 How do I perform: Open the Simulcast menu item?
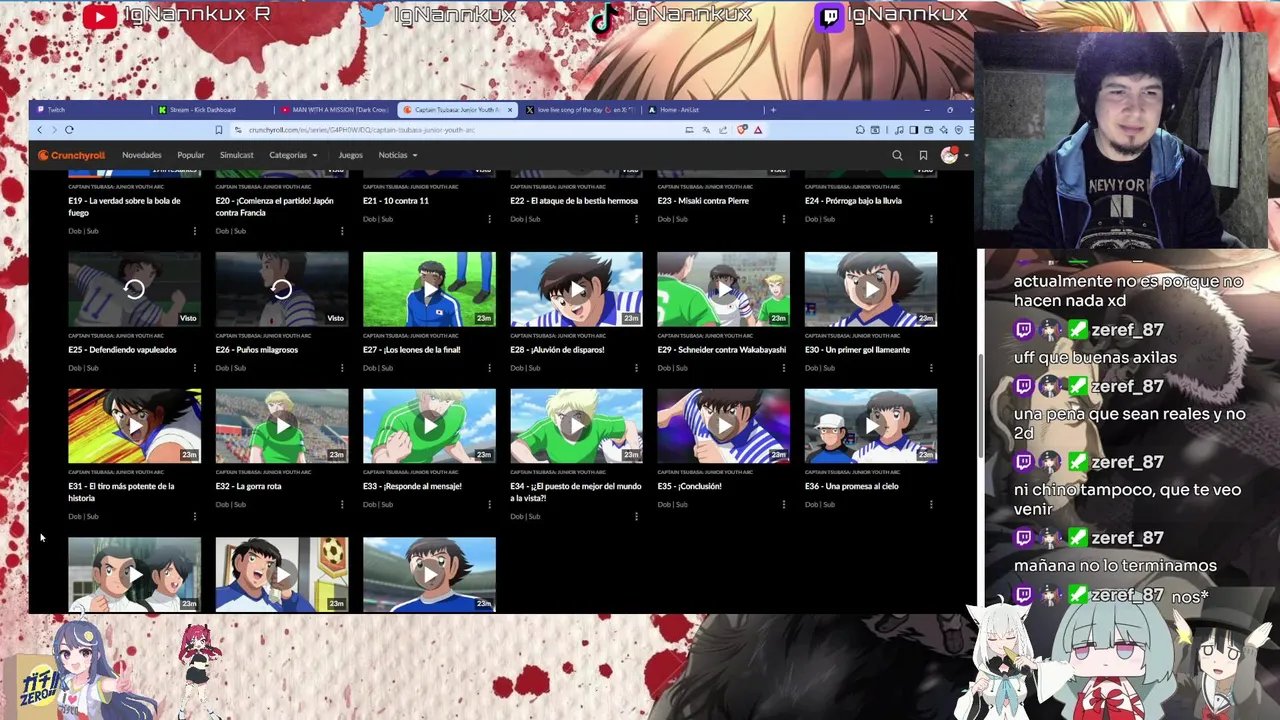[x=236, y=155]
